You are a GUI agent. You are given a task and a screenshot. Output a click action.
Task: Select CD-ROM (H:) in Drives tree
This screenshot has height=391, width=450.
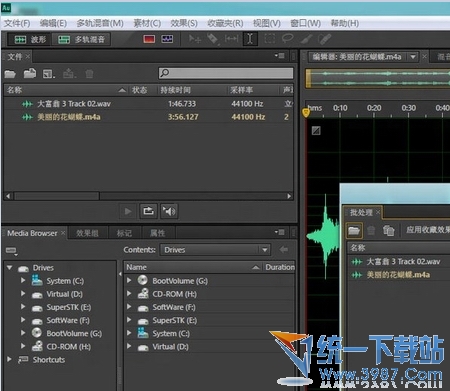[68, 347]
